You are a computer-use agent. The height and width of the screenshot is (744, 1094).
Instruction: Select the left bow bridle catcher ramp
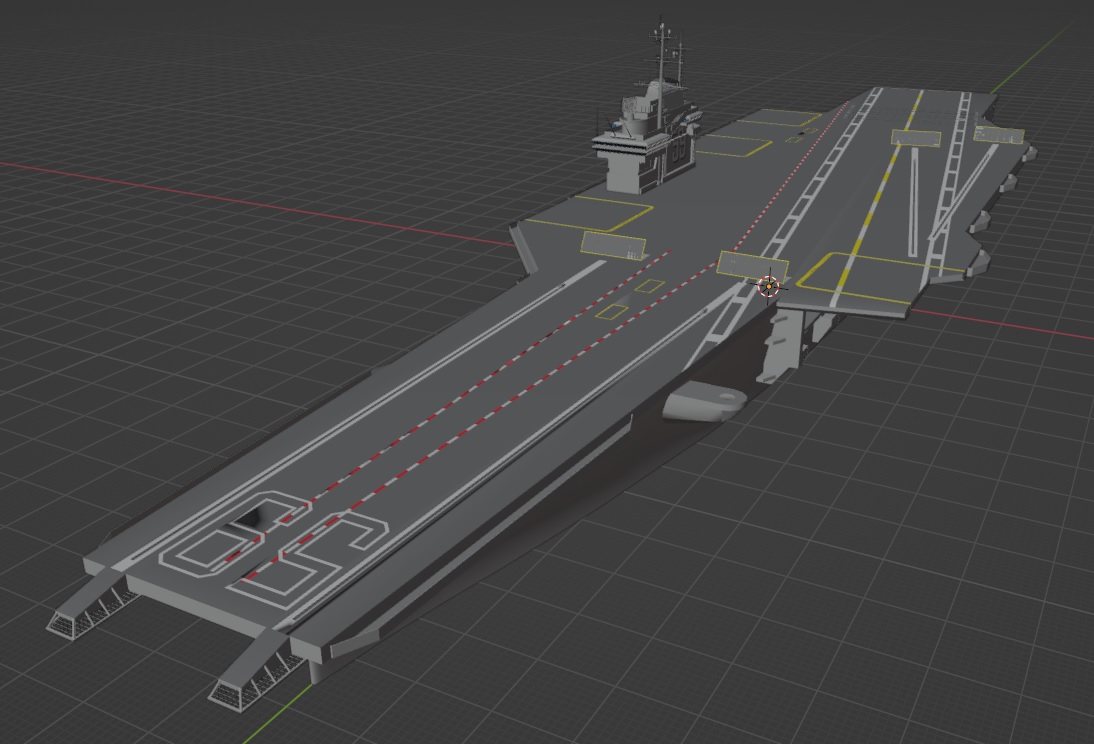93,600
